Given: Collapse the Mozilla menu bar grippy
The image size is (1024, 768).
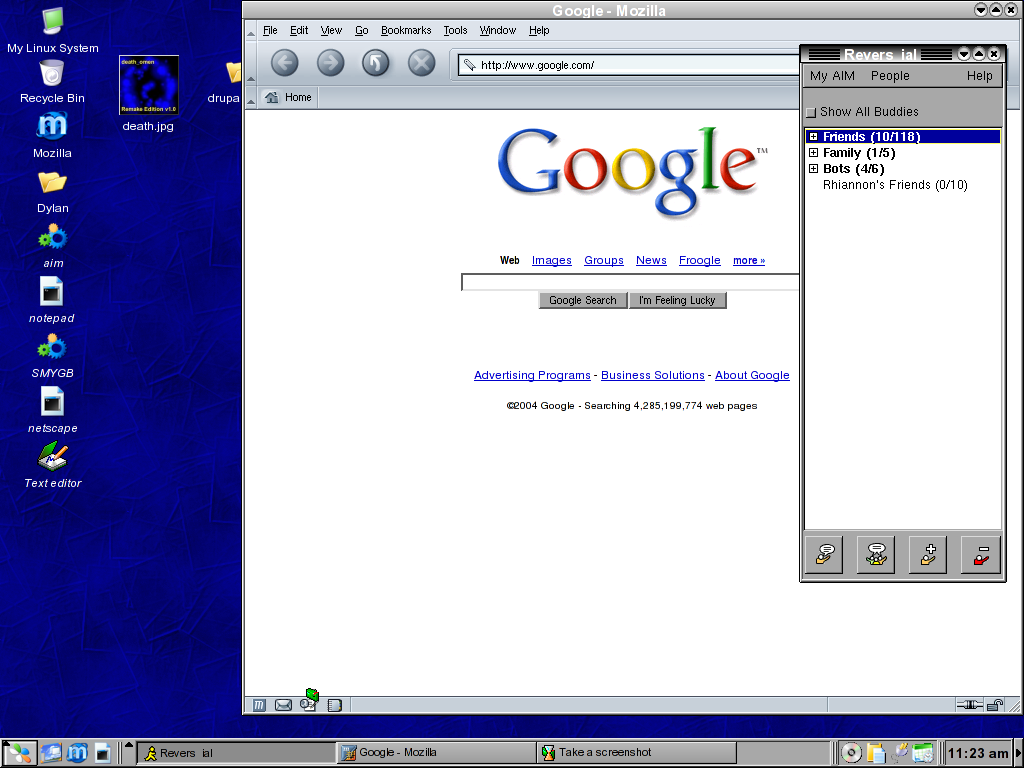Looking at the screenshot, I should click(x=251, y=31).
